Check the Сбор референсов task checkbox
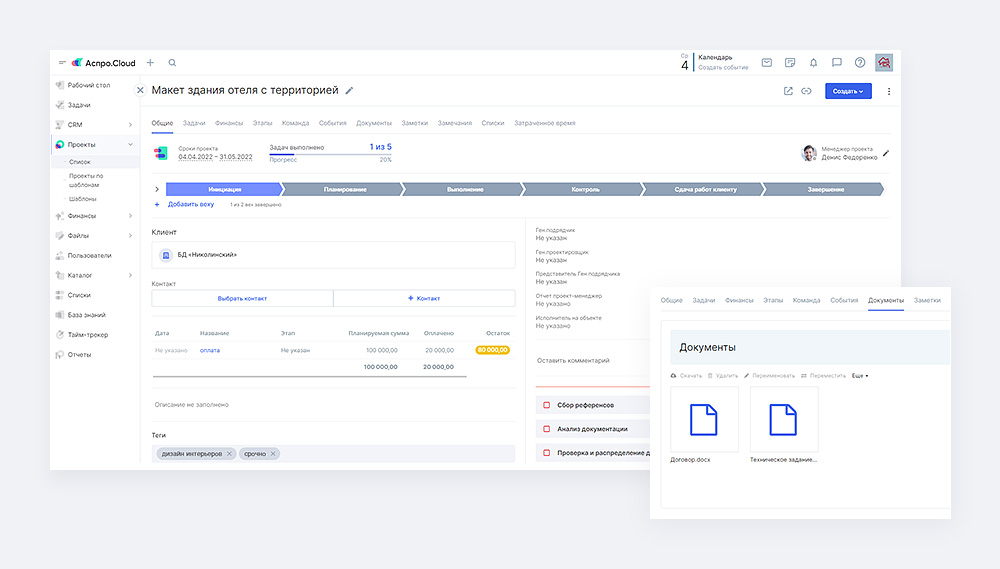The image size is (1000, 569). (x=546, y=405)
